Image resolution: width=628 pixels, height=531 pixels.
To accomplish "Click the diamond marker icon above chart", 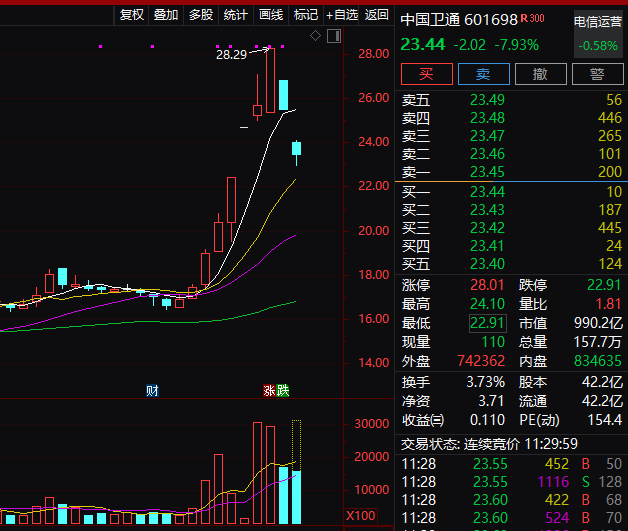I will 316,37.
